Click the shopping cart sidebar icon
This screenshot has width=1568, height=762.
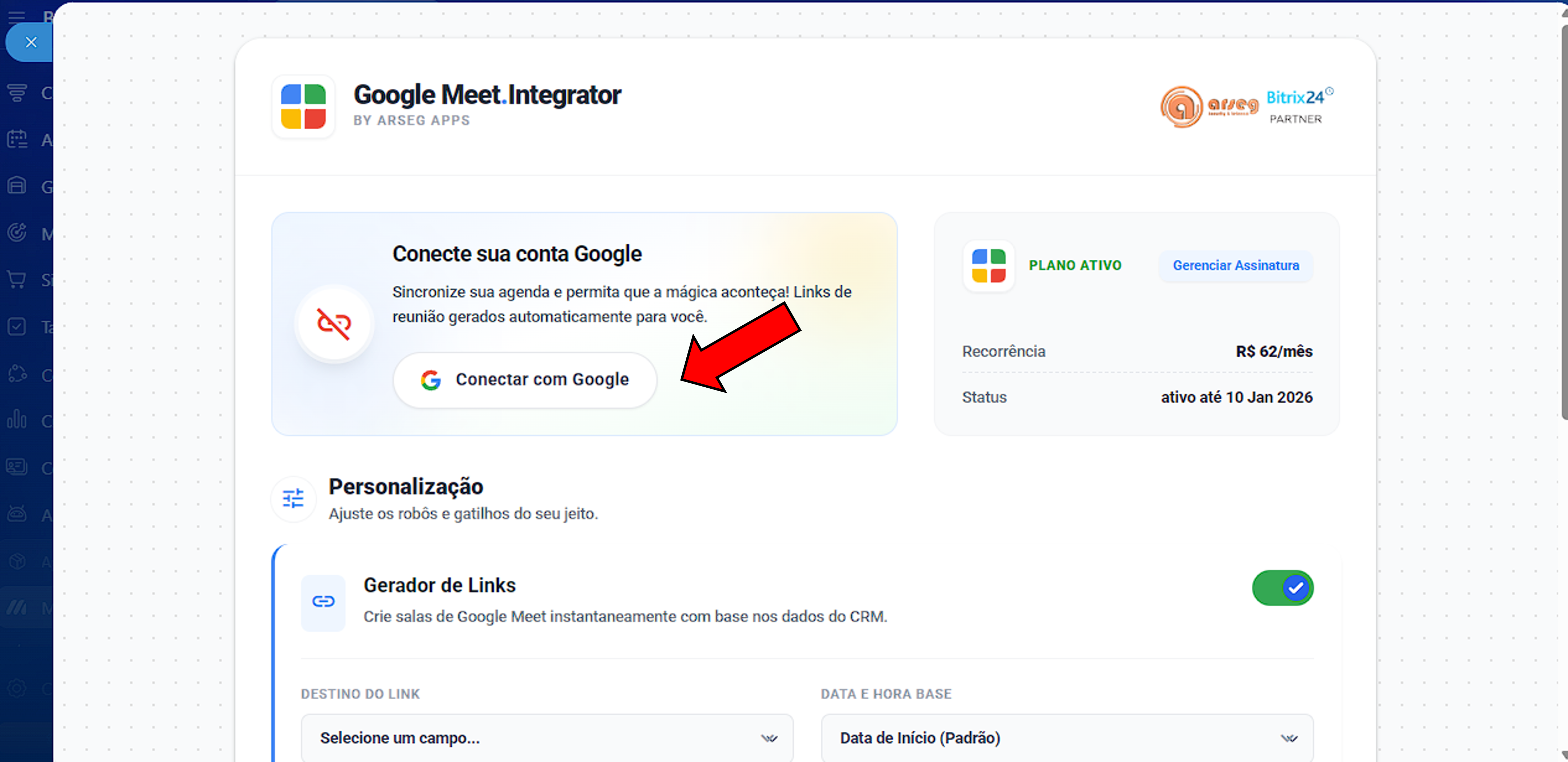coord(17,280)
